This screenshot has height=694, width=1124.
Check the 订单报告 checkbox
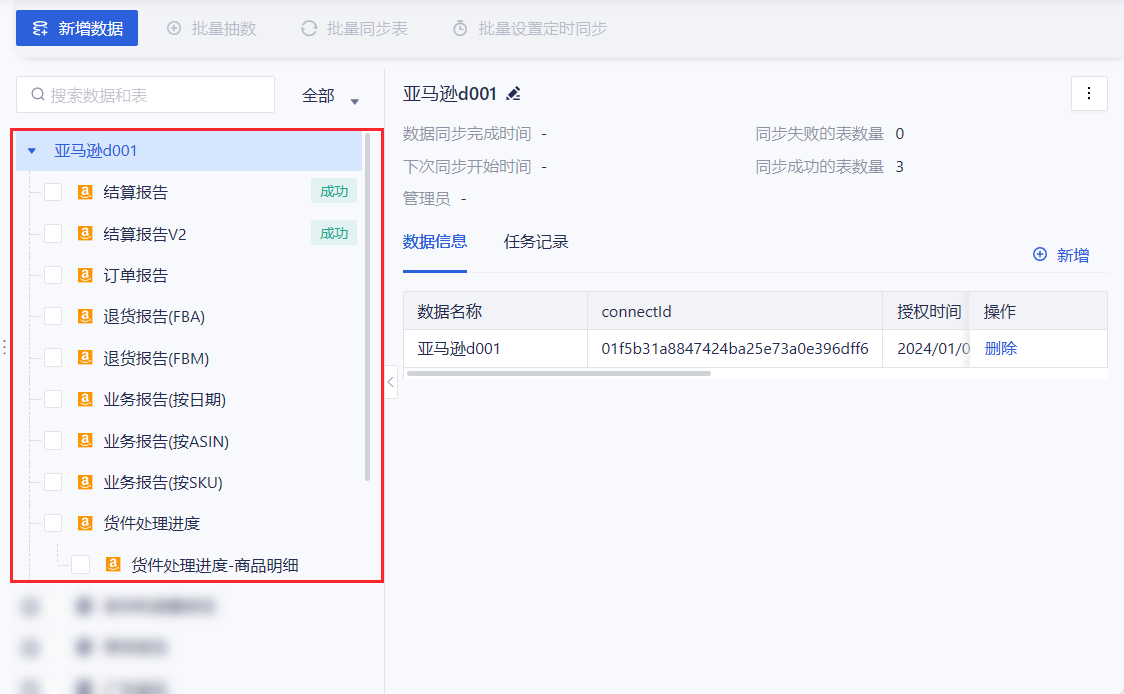[x=53, y=275]
